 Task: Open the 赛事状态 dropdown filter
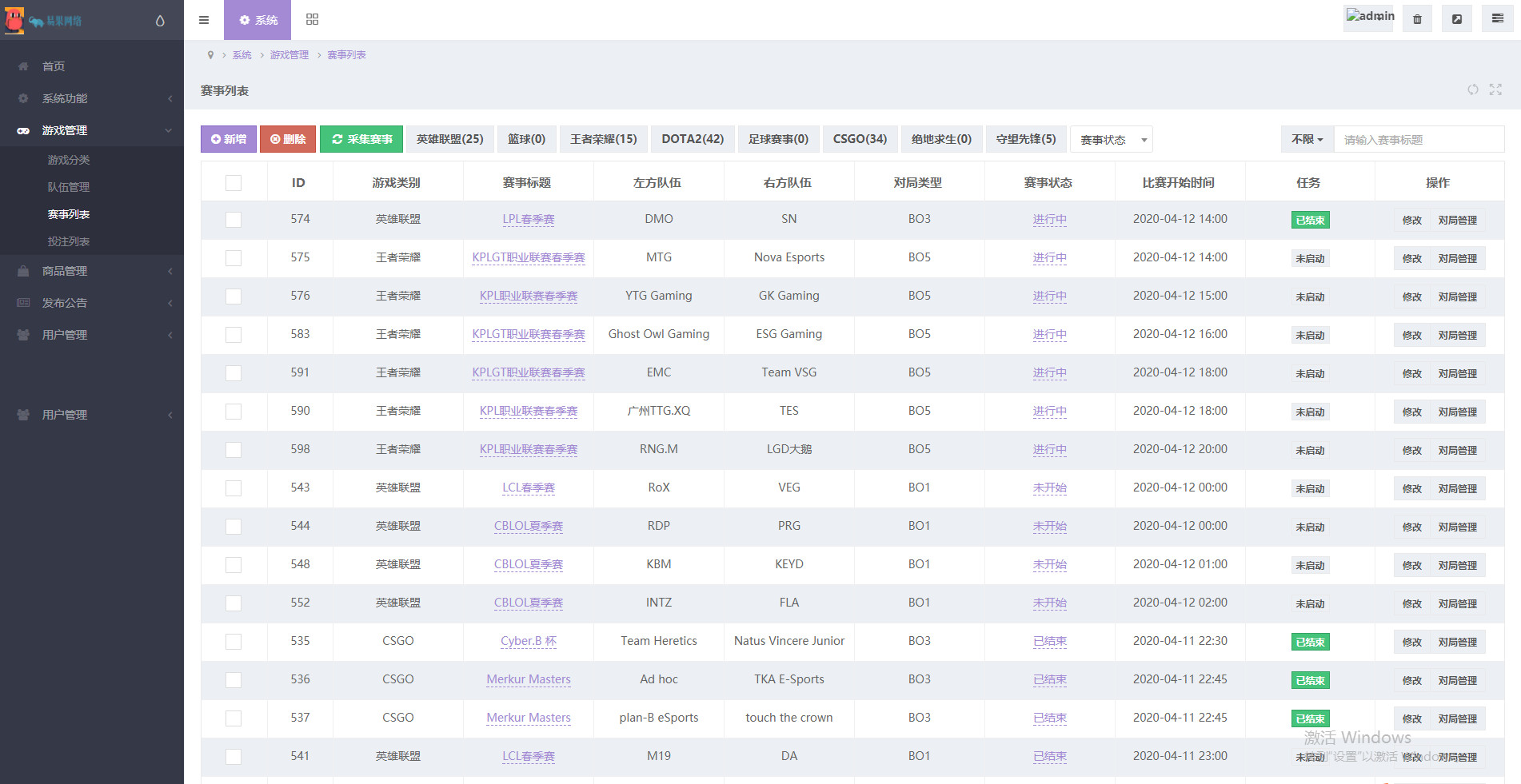(x=1111, y=140)
